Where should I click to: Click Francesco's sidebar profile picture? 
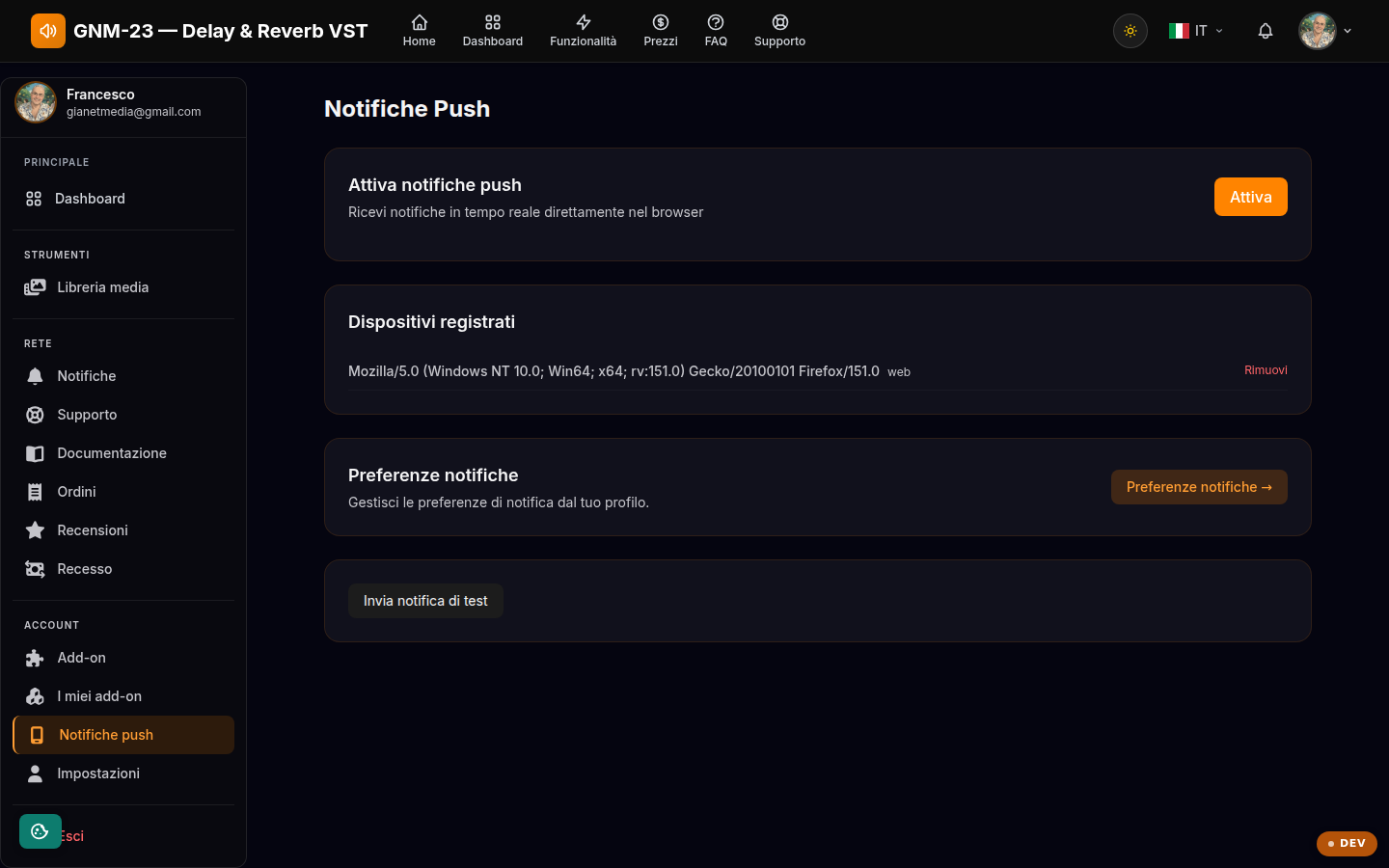click(36, 102)
